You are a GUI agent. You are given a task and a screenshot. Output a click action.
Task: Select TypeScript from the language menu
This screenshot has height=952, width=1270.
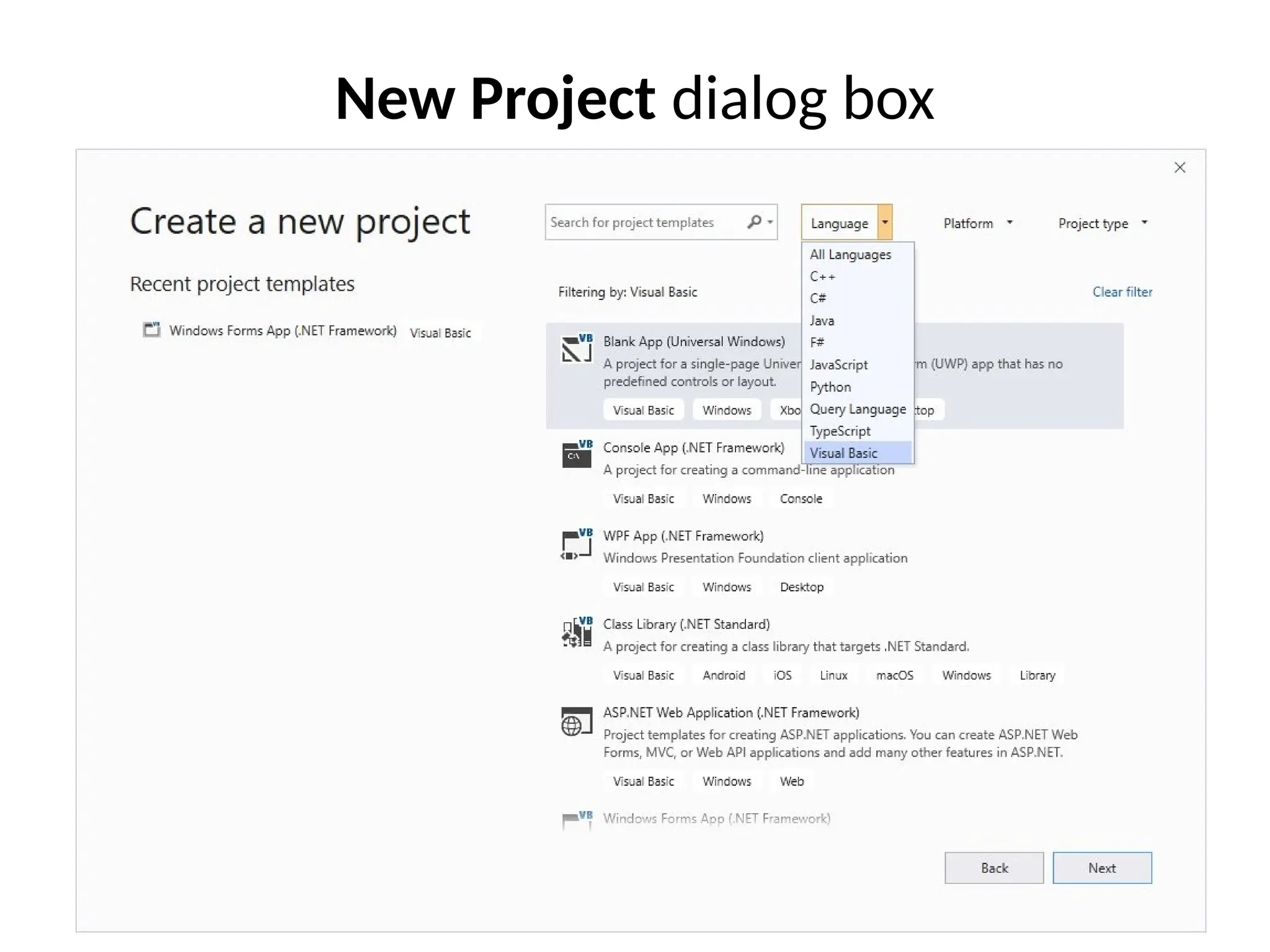point(840,431)
